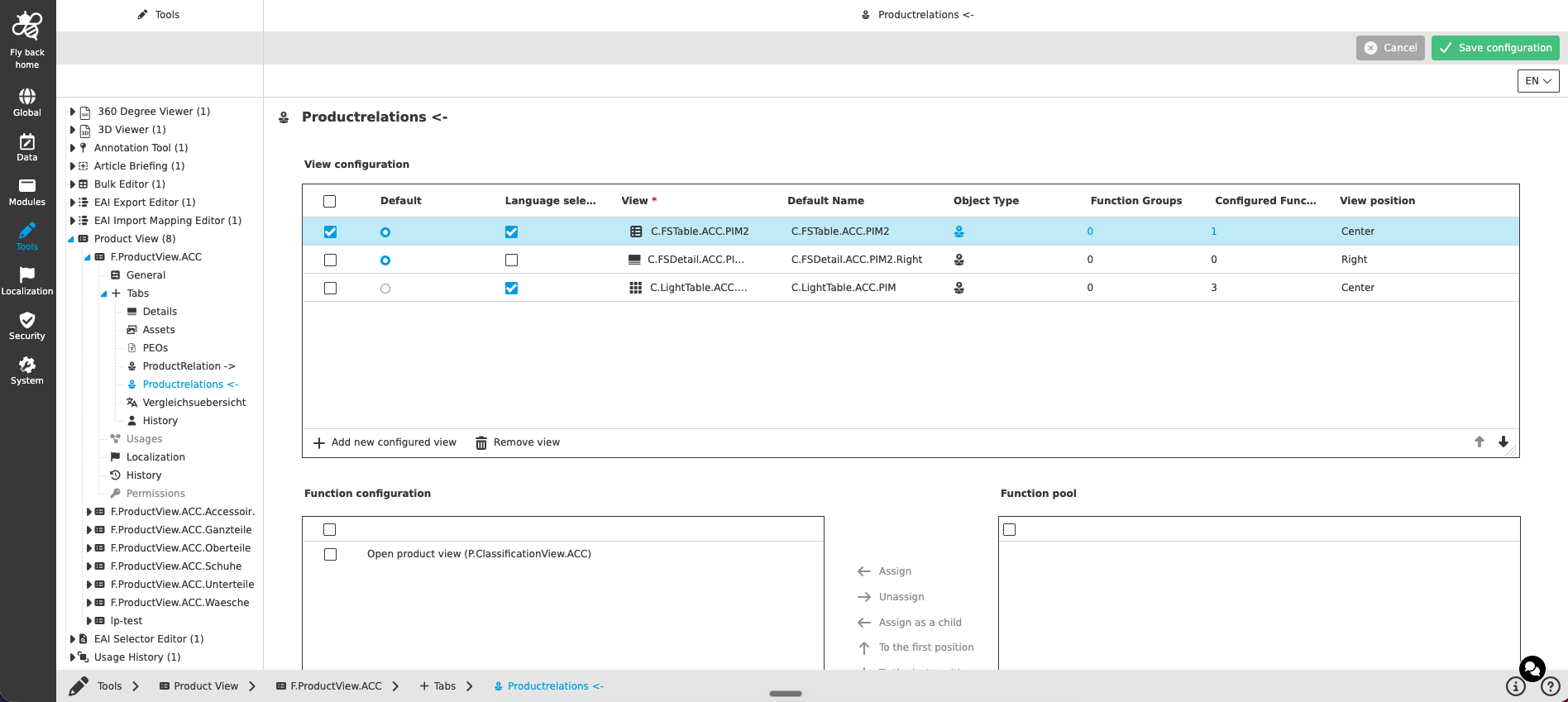Screen dimensions: 1568x702
Task: Click Save configuration button
Action: (x=1495, y=48)
